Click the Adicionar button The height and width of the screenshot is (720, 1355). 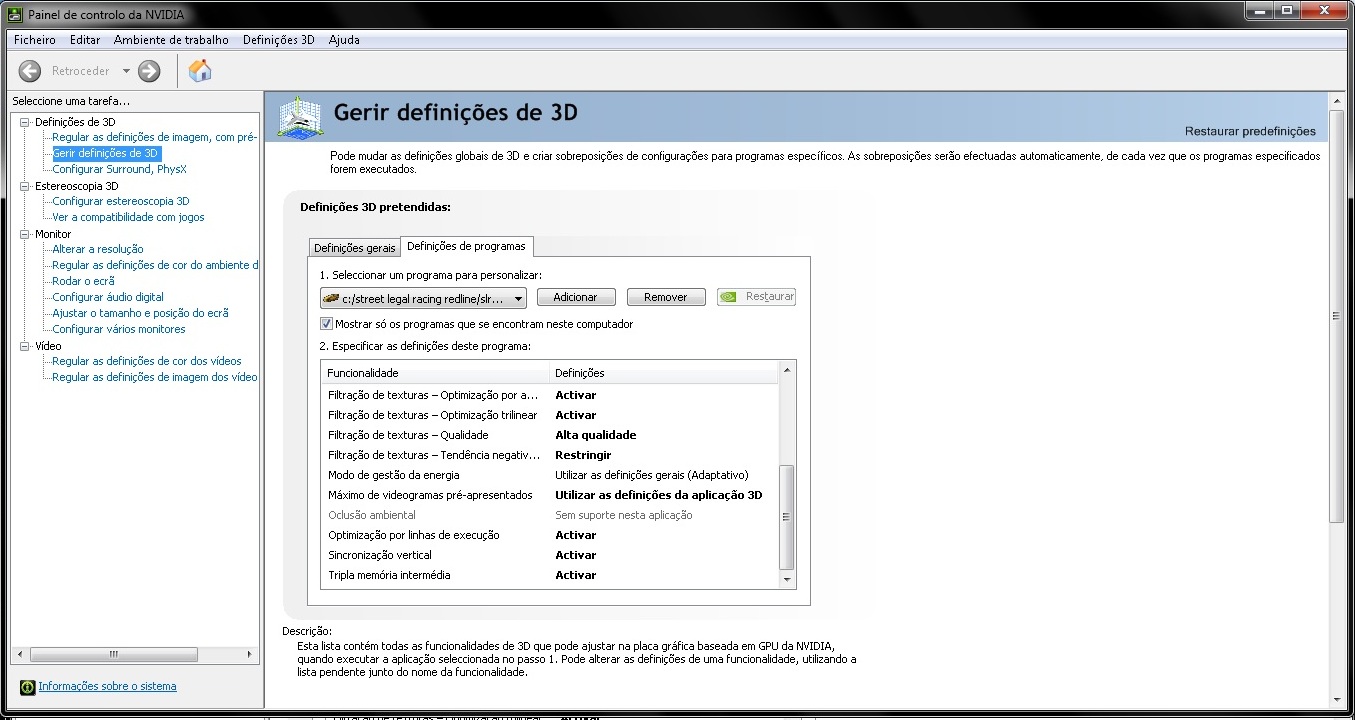click(575, 297)
